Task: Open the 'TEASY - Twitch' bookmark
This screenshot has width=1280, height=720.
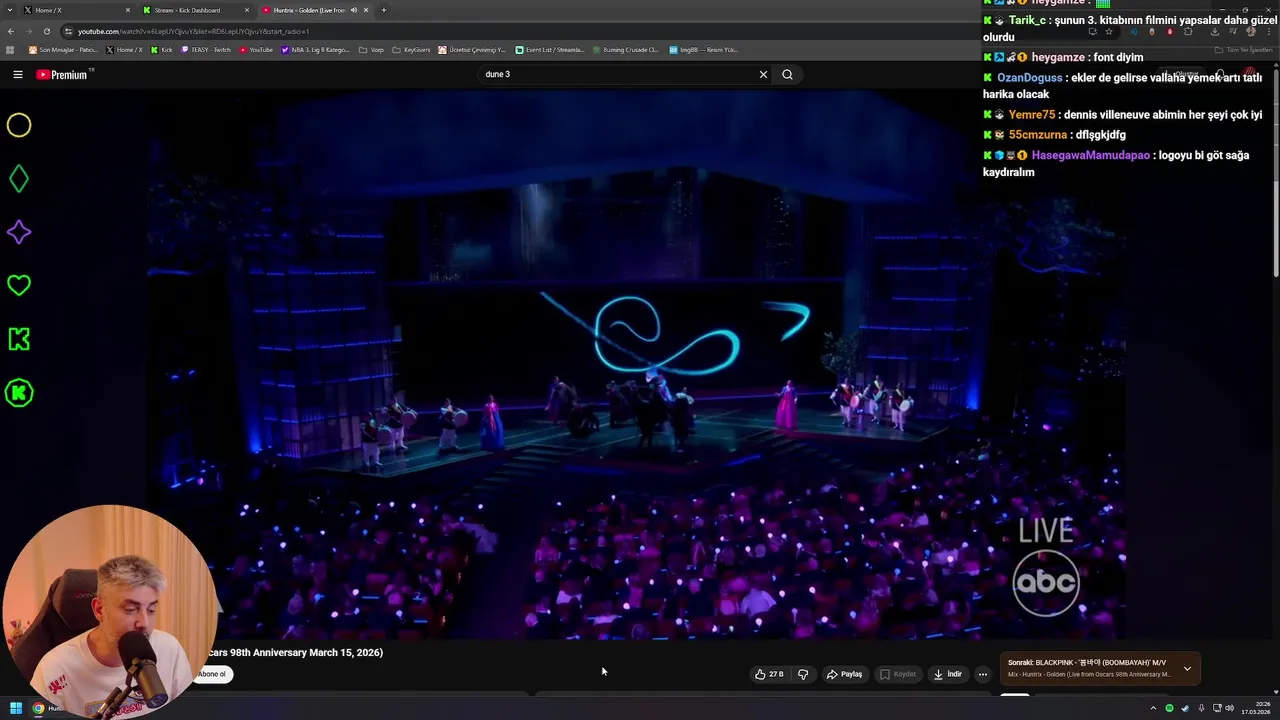Action: (206, 49)
